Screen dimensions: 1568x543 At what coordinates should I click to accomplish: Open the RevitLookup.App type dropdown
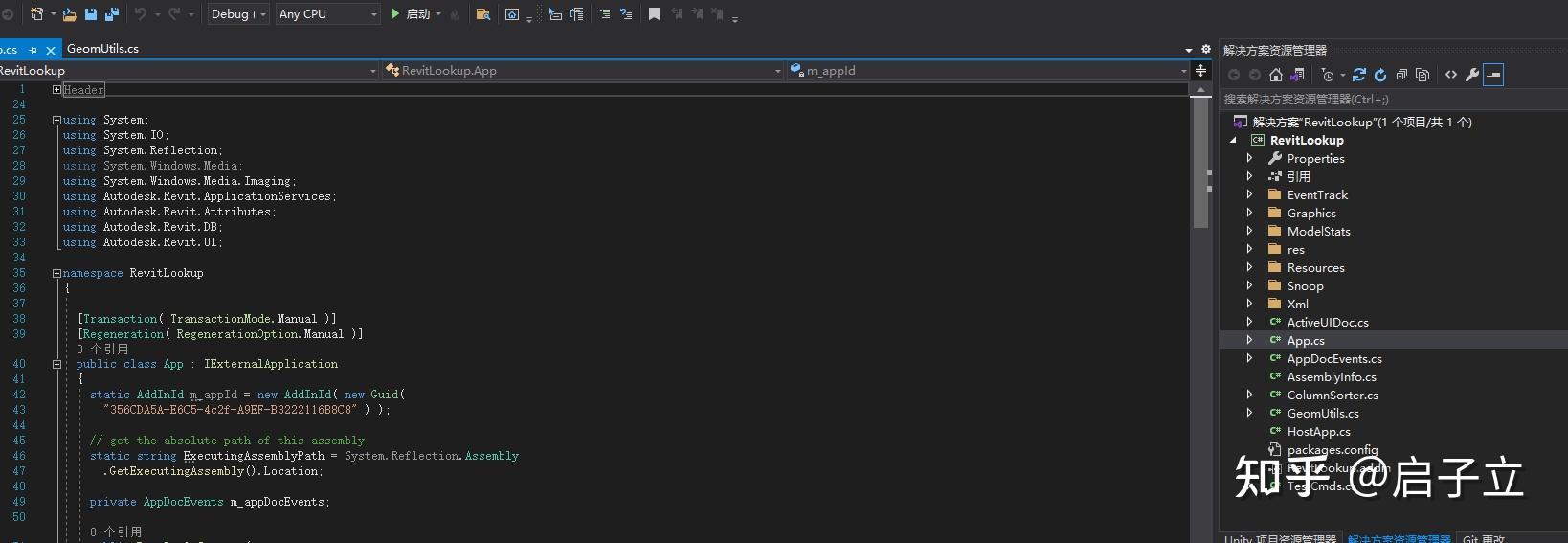click(584, 71)
